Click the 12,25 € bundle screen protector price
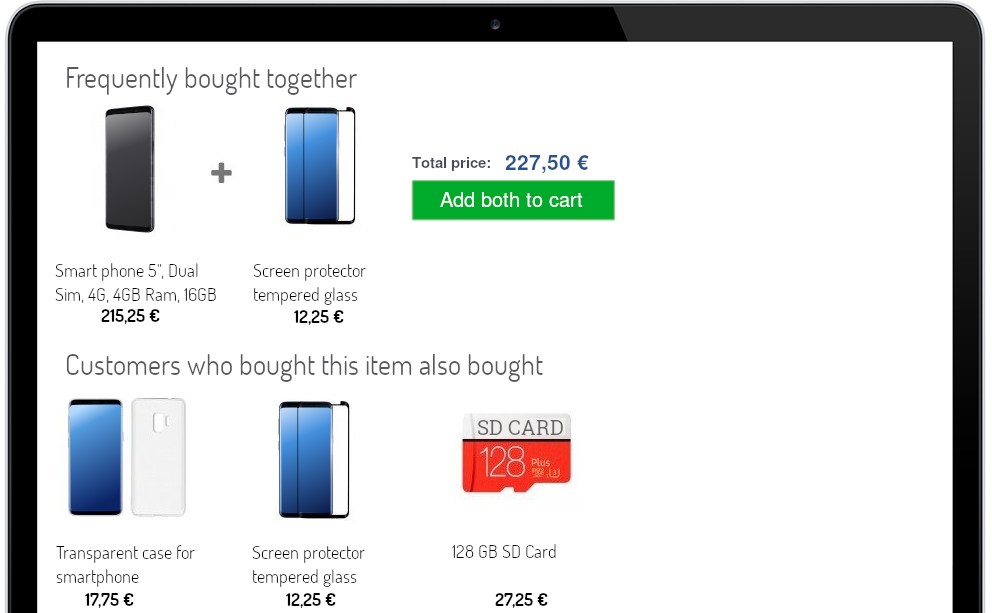This screenshot has width=992, height=613. click(x=318, y=317)
